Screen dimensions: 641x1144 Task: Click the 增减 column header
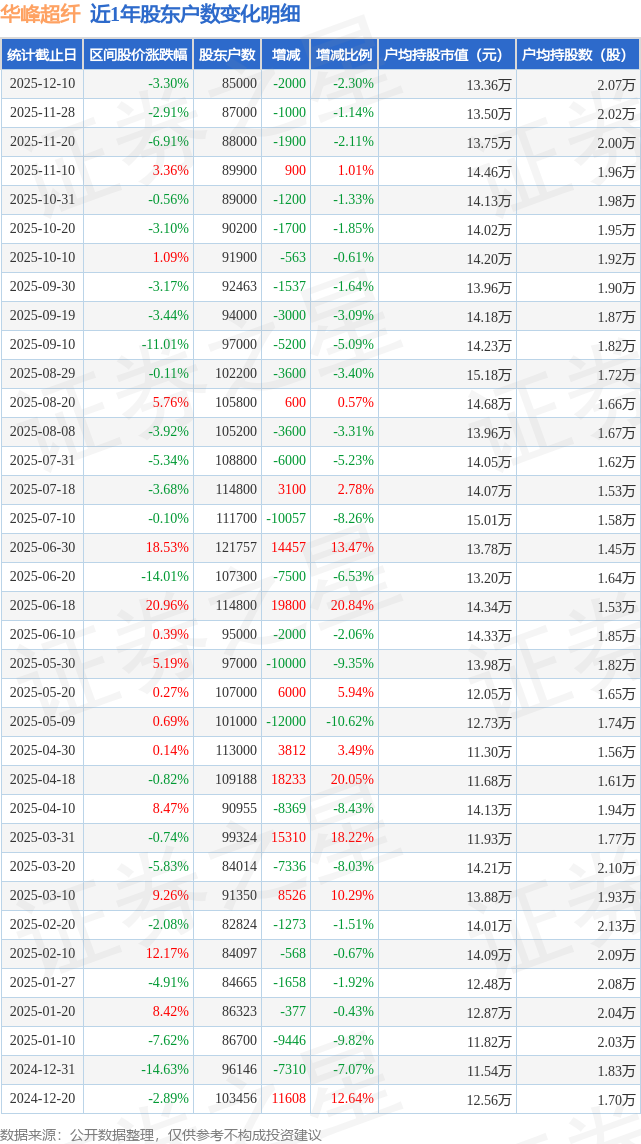pyautogui.click(x=286, y=55)
